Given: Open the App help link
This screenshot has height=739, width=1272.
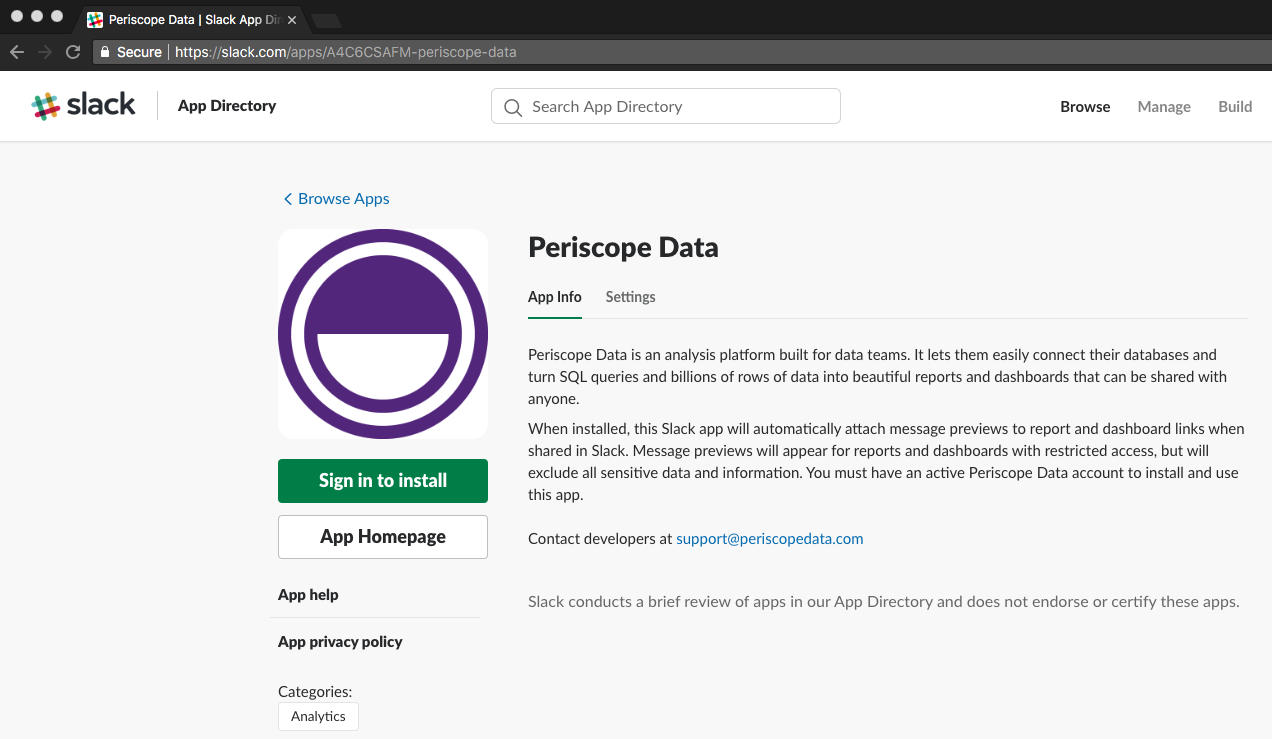Looking at the screenshot, I should pos(308,595).
